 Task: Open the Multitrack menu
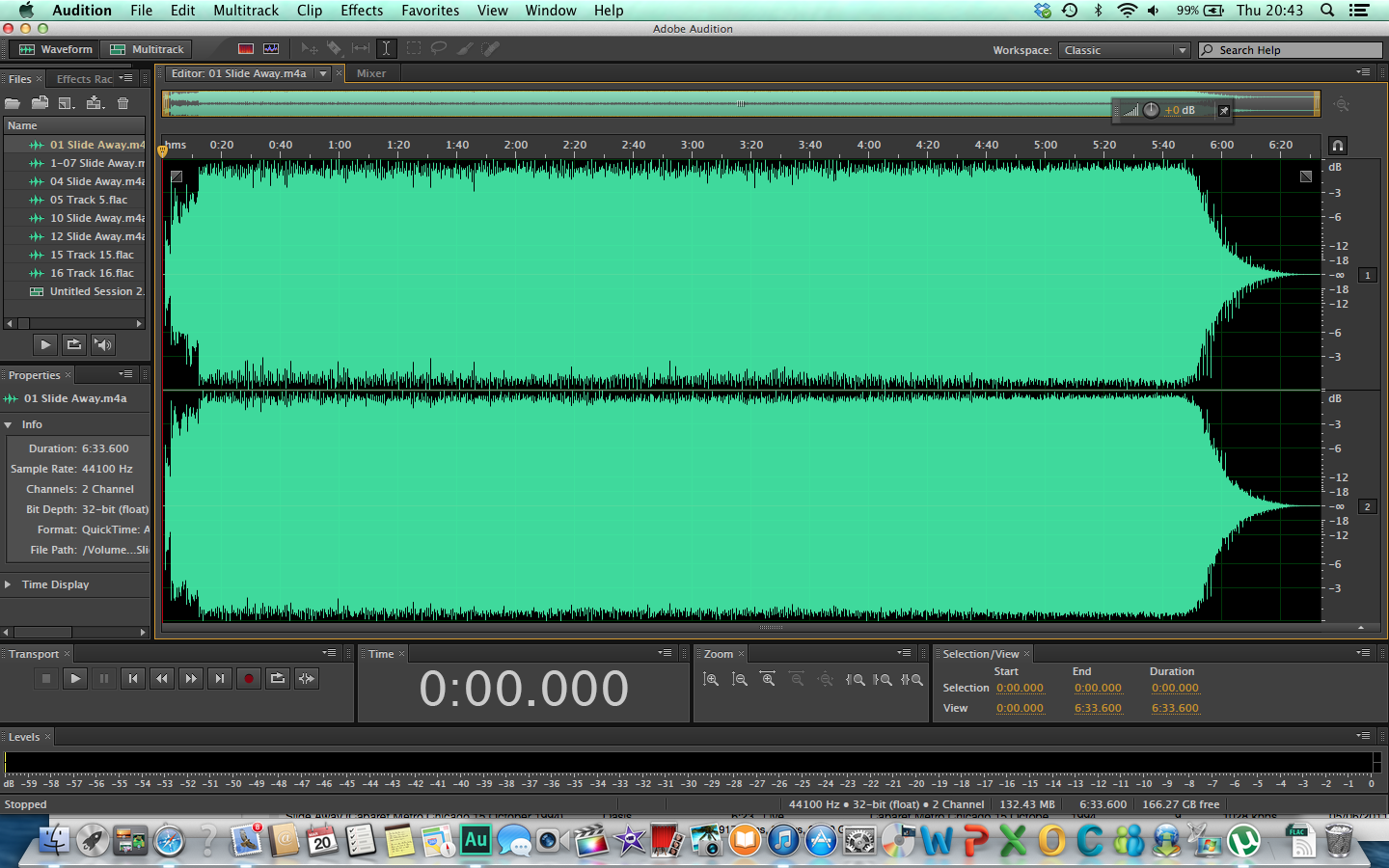[246, 11]
